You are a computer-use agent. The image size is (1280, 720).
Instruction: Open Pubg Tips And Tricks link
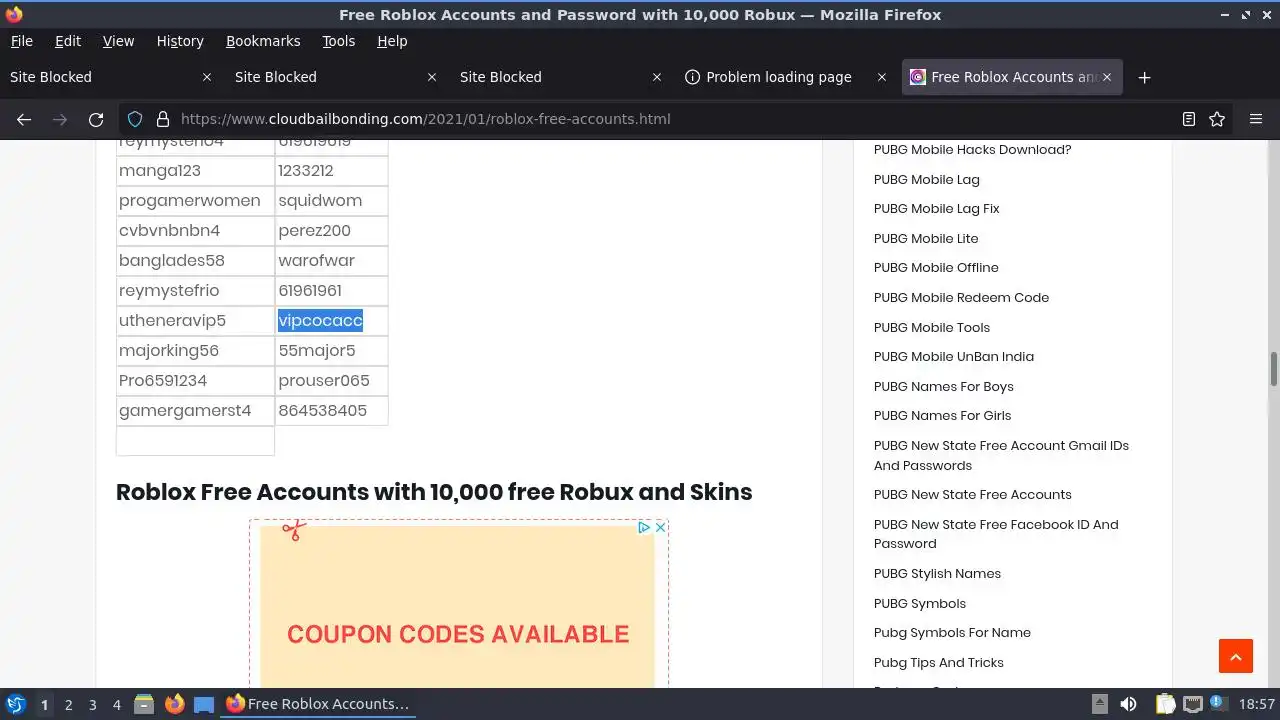pyautogui.click(x=938, y=663)
